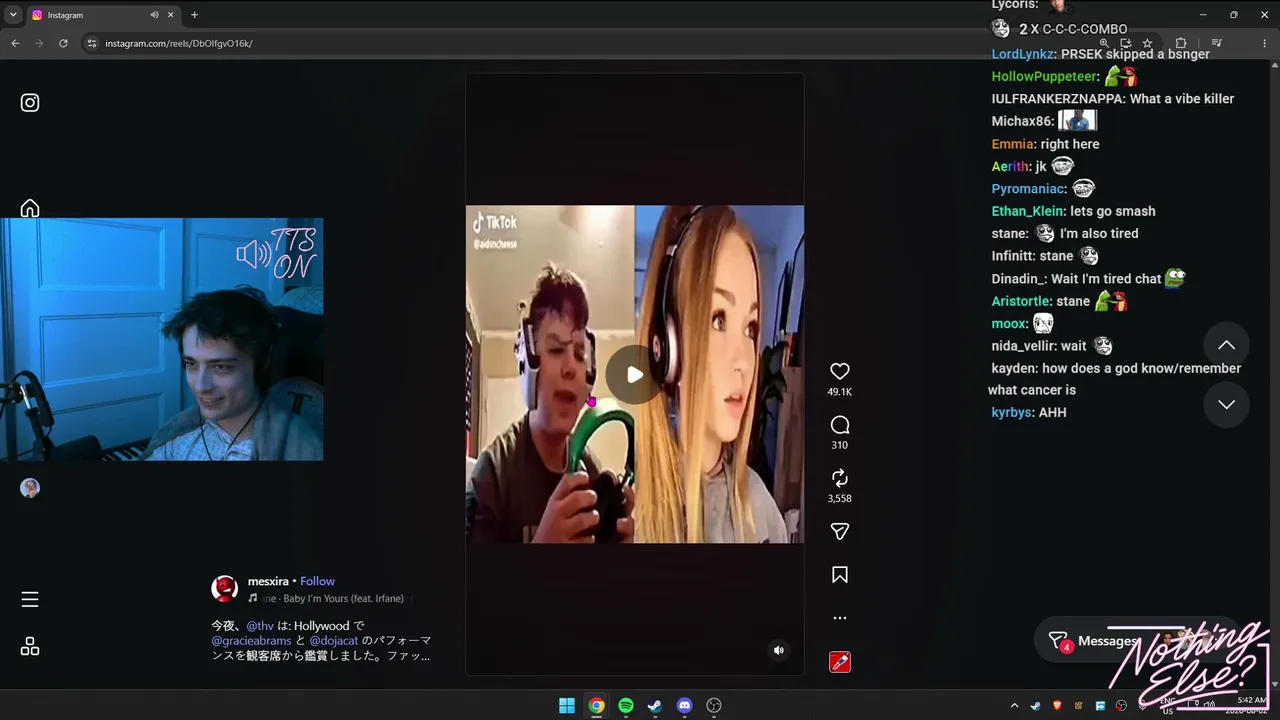
Task: Open the reel's audio thumbnail in red
Action: 840,662
